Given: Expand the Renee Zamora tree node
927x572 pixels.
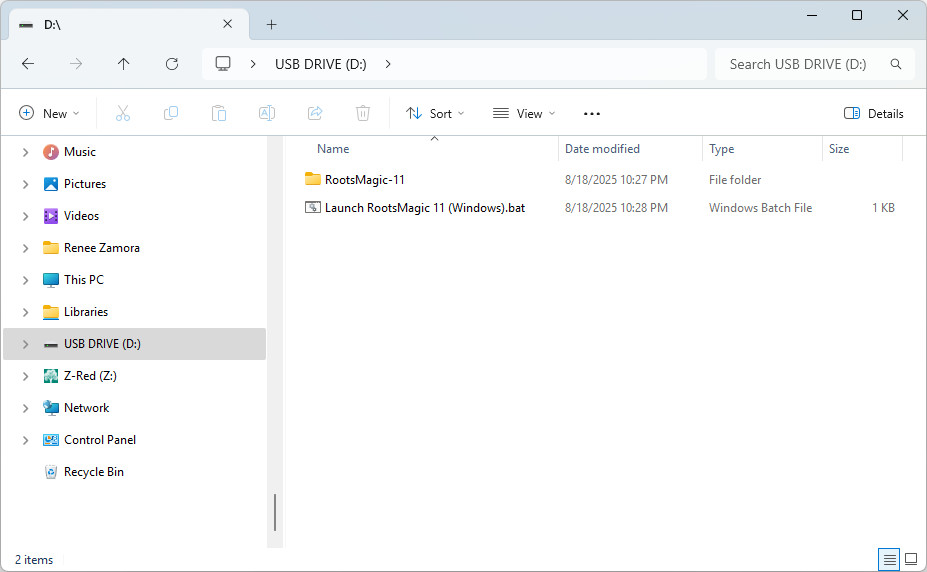Looking at the screenshot, I should [x=25, y=248].
